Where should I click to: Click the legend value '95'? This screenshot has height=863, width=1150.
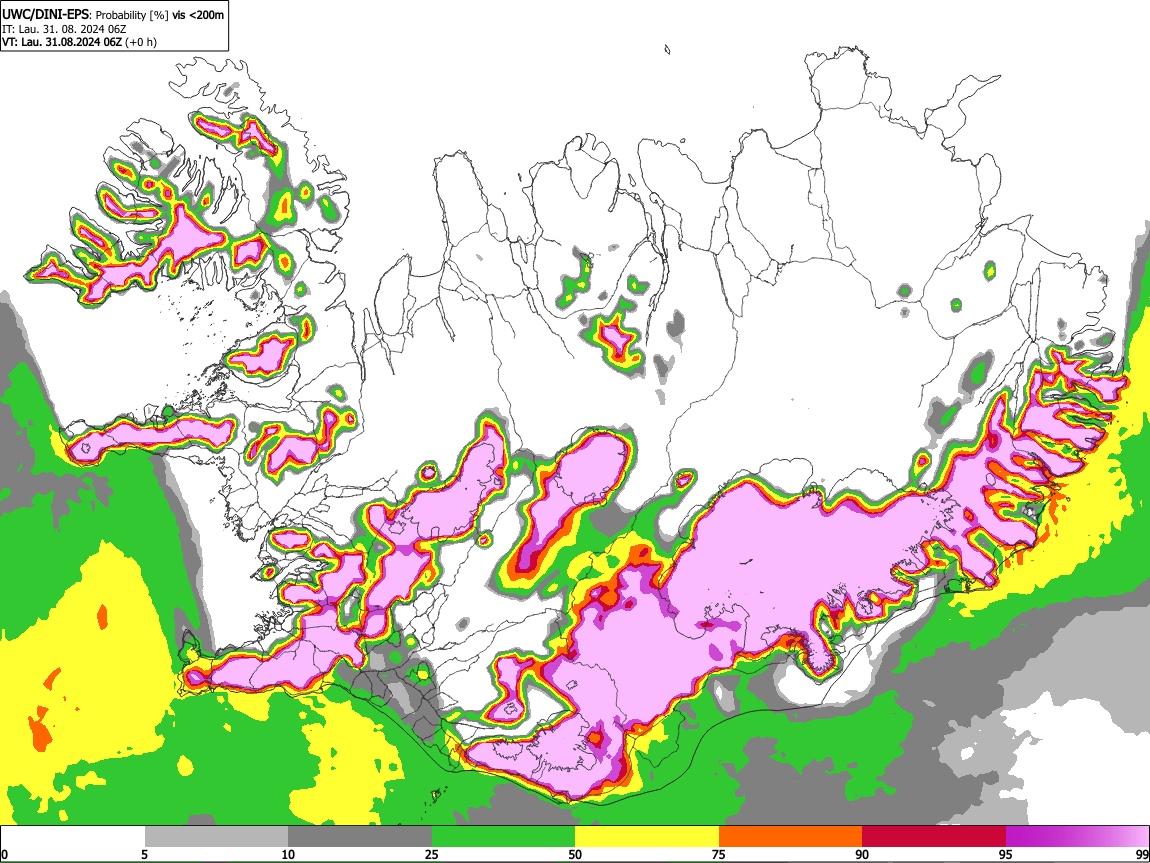[x=1006, y=854]
